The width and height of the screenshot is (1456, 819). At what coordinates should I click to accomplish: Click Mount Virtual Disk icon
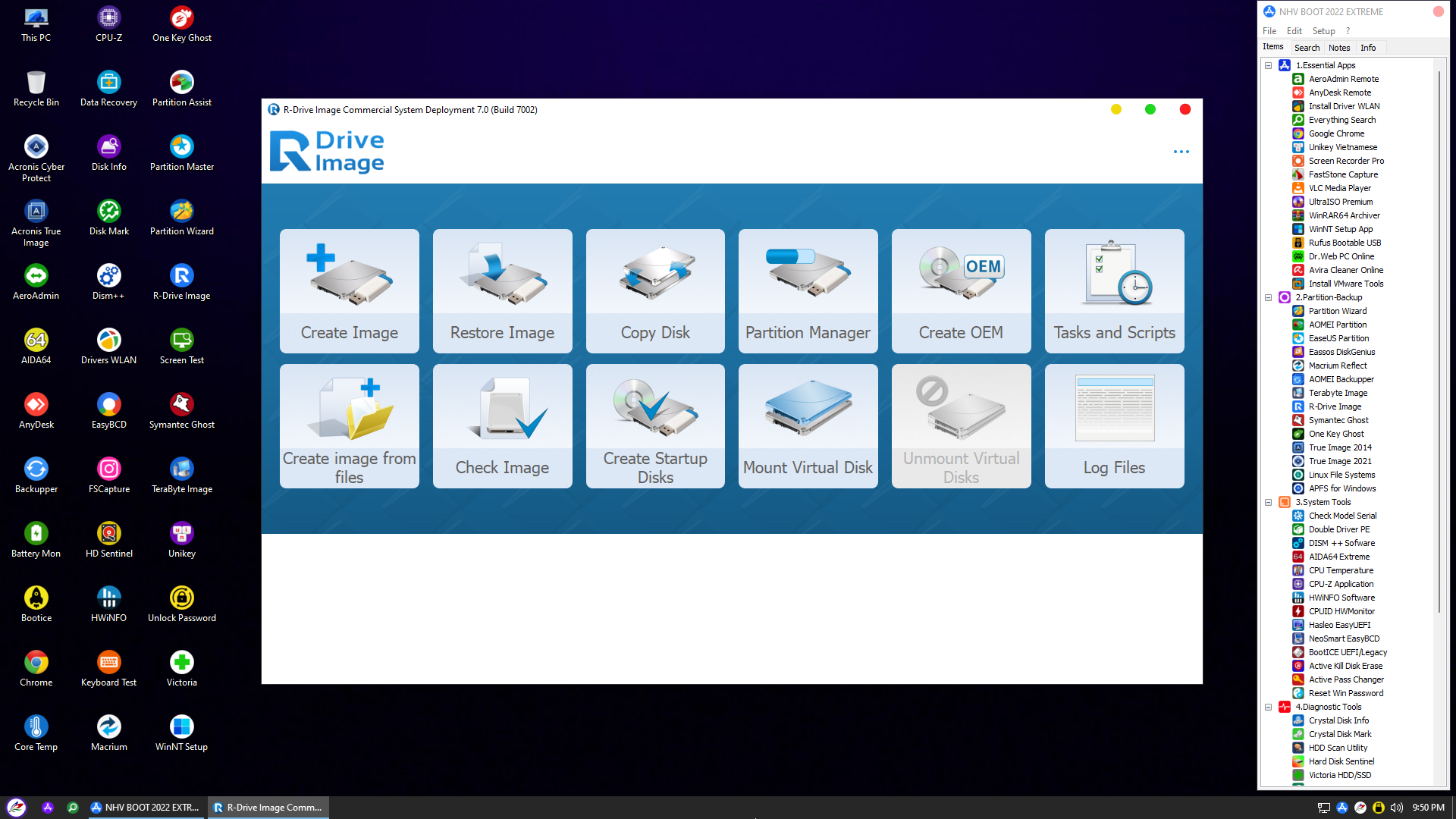pyautogui.click(x=808, y=426)
